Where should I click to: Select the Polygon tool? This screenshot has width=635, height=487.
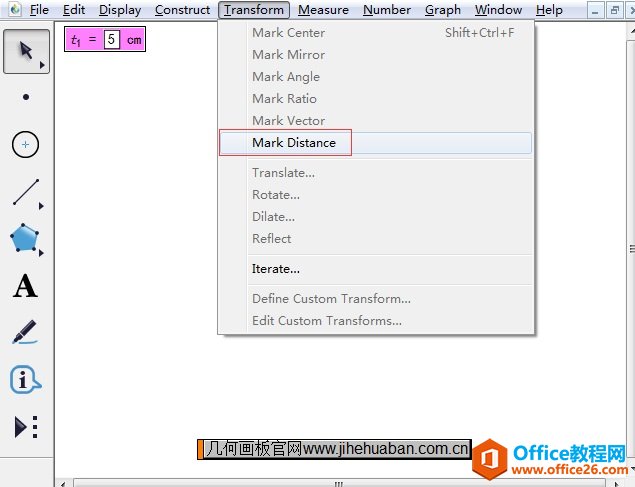tap(26, 239)
